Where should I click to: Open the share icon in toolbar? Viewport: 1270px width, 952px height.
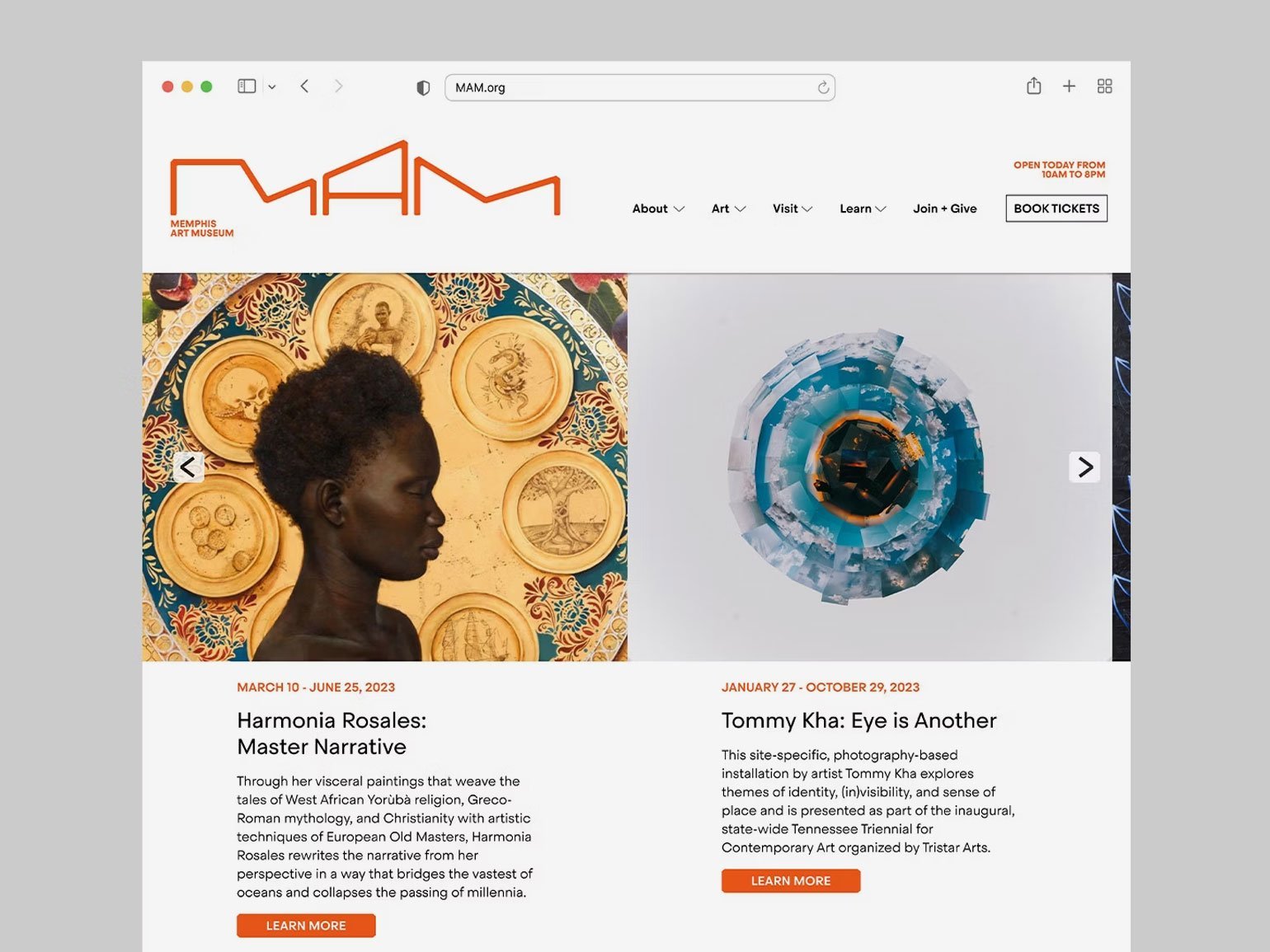[1033, 86]
